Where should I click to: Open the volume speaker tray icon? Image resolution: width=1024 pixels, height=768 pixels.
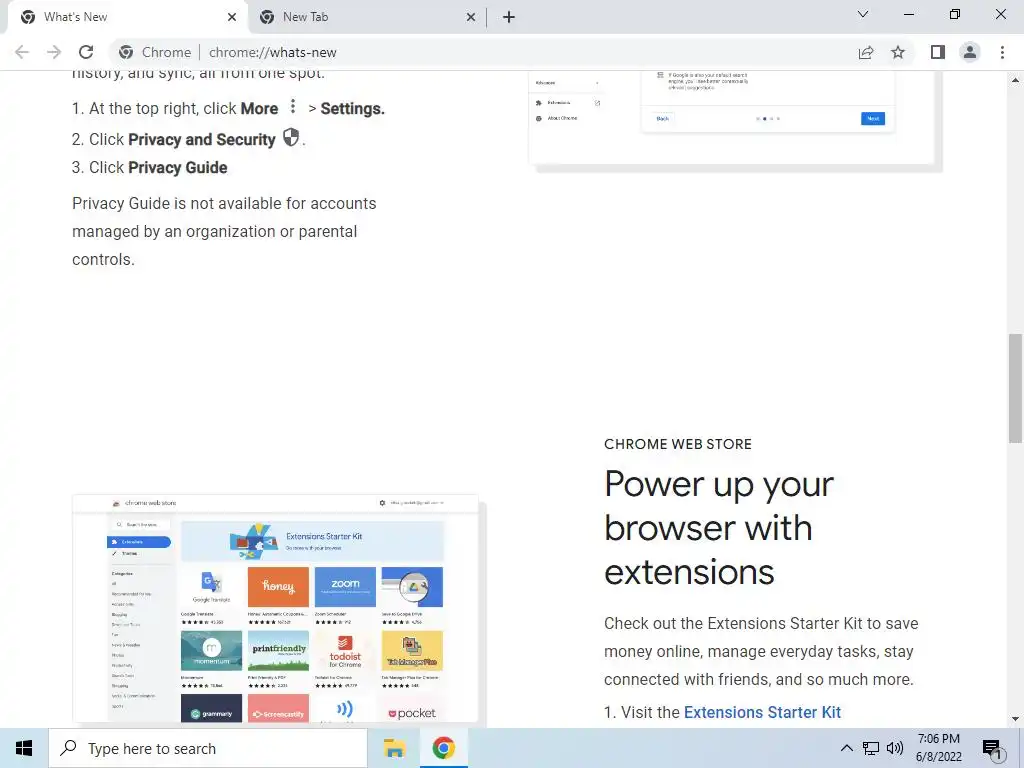click(895, 748)
